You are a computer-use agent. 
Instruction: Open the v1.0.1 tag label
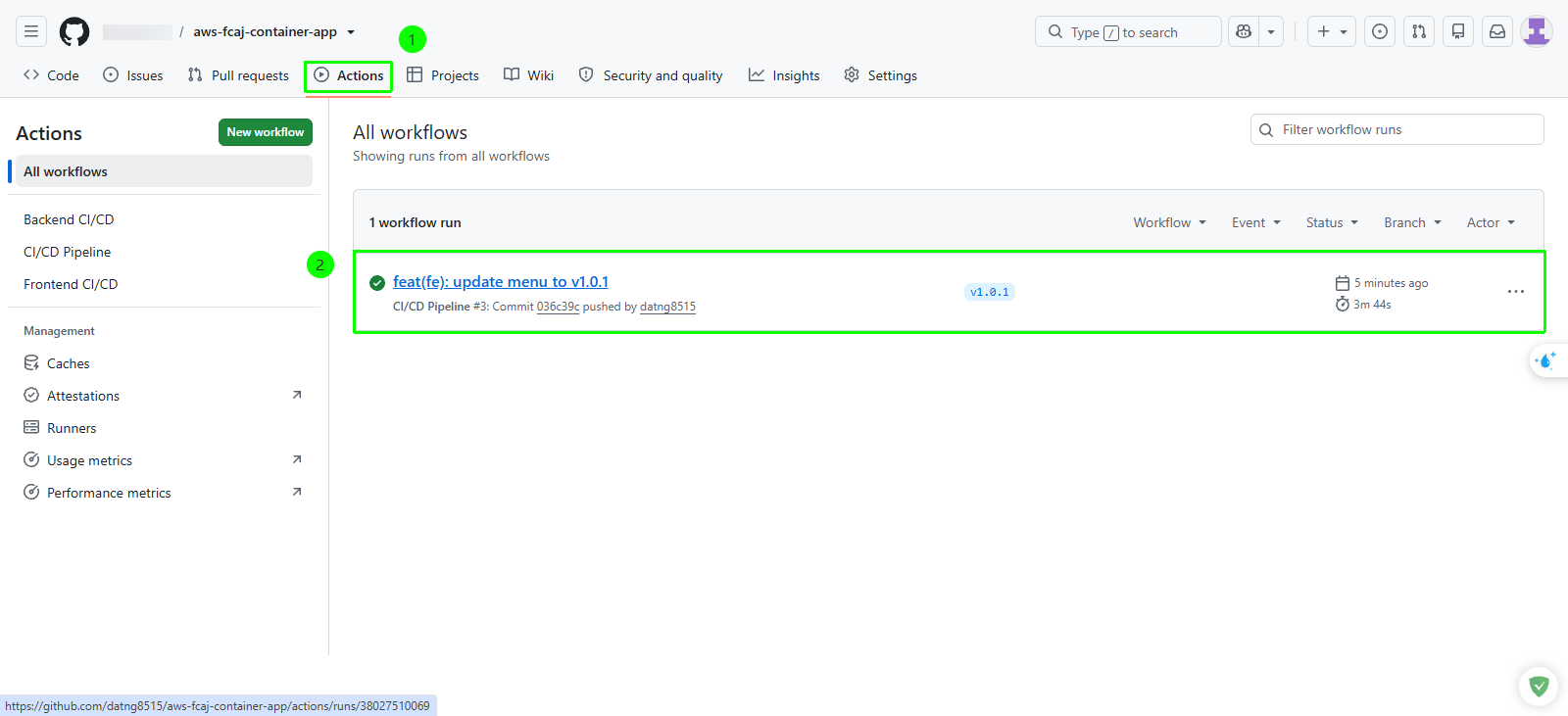[x=990, y=292]
